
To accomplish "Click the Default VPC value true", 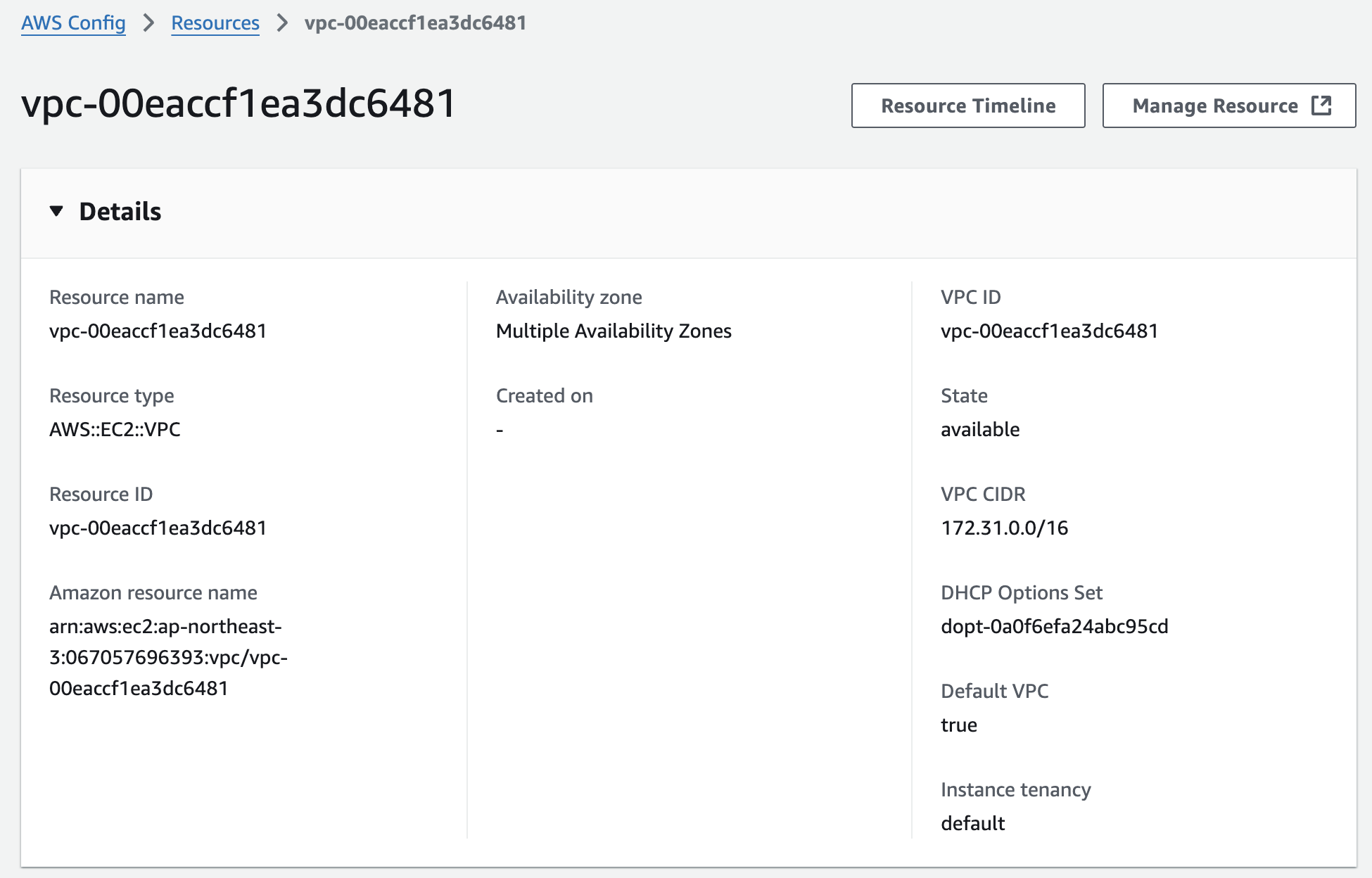I will pyautogui.click(x=959, y=725).
